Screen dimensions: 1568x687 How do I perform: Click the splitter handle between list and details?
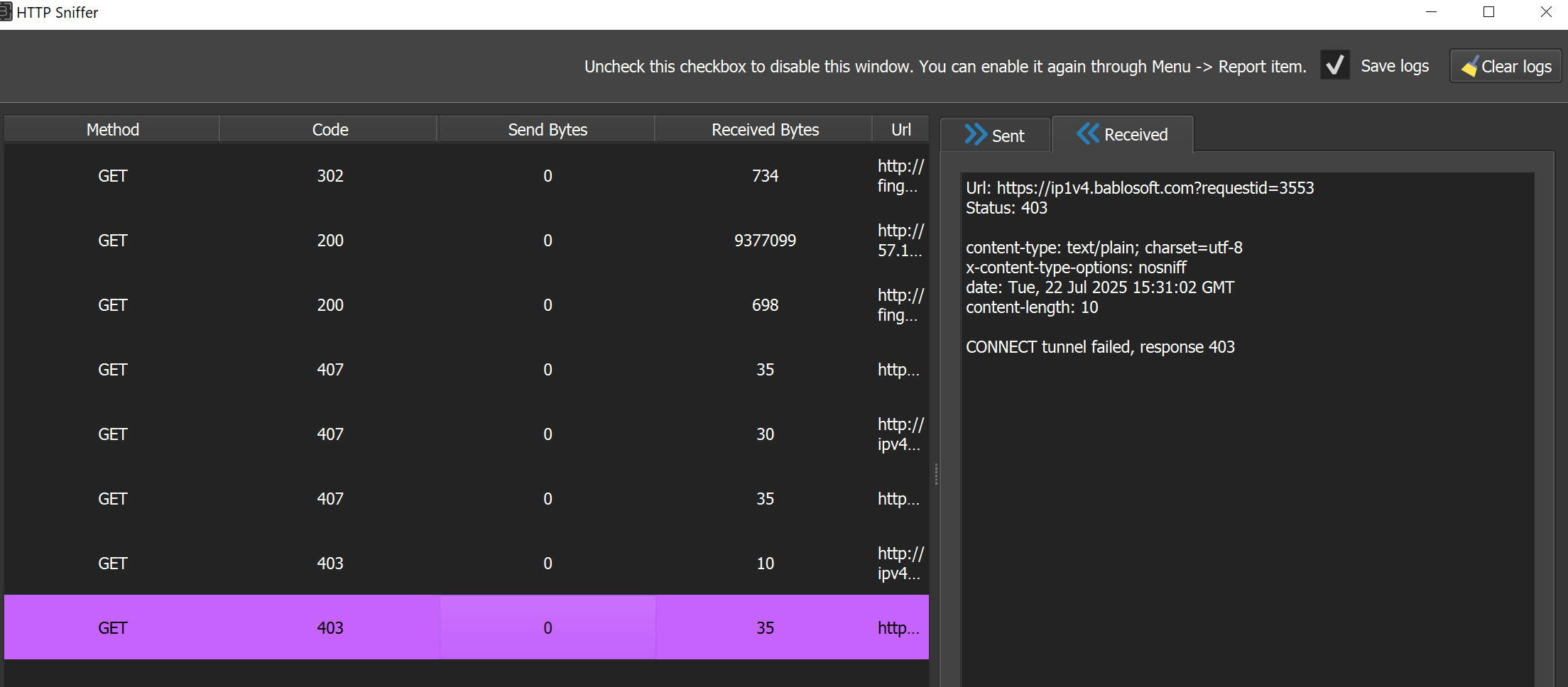(x=936, y=473)
